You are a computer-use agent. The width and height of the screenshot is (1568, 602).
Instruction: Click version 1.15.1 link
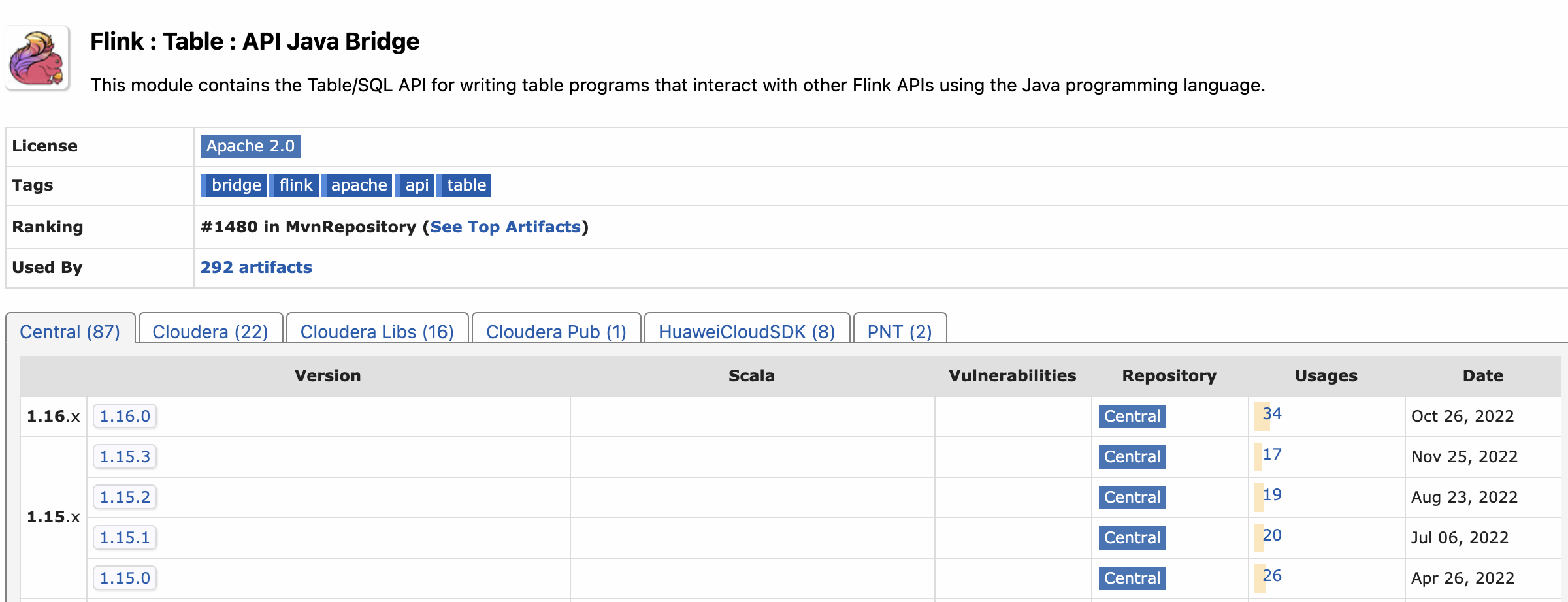[x=125, y=537]
